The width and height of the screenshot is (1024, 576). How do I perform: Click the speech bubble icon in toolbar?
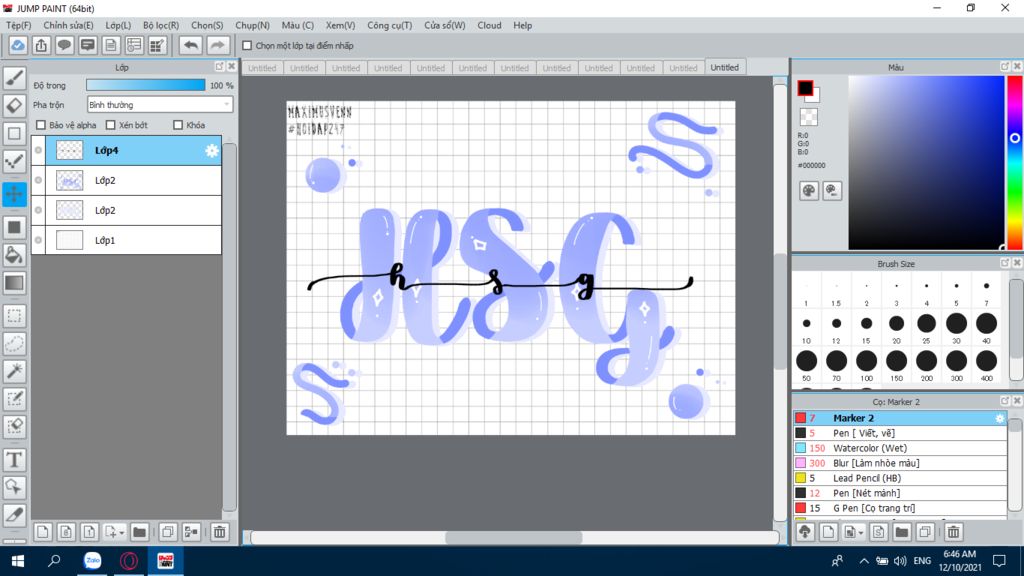coord(64,45)
